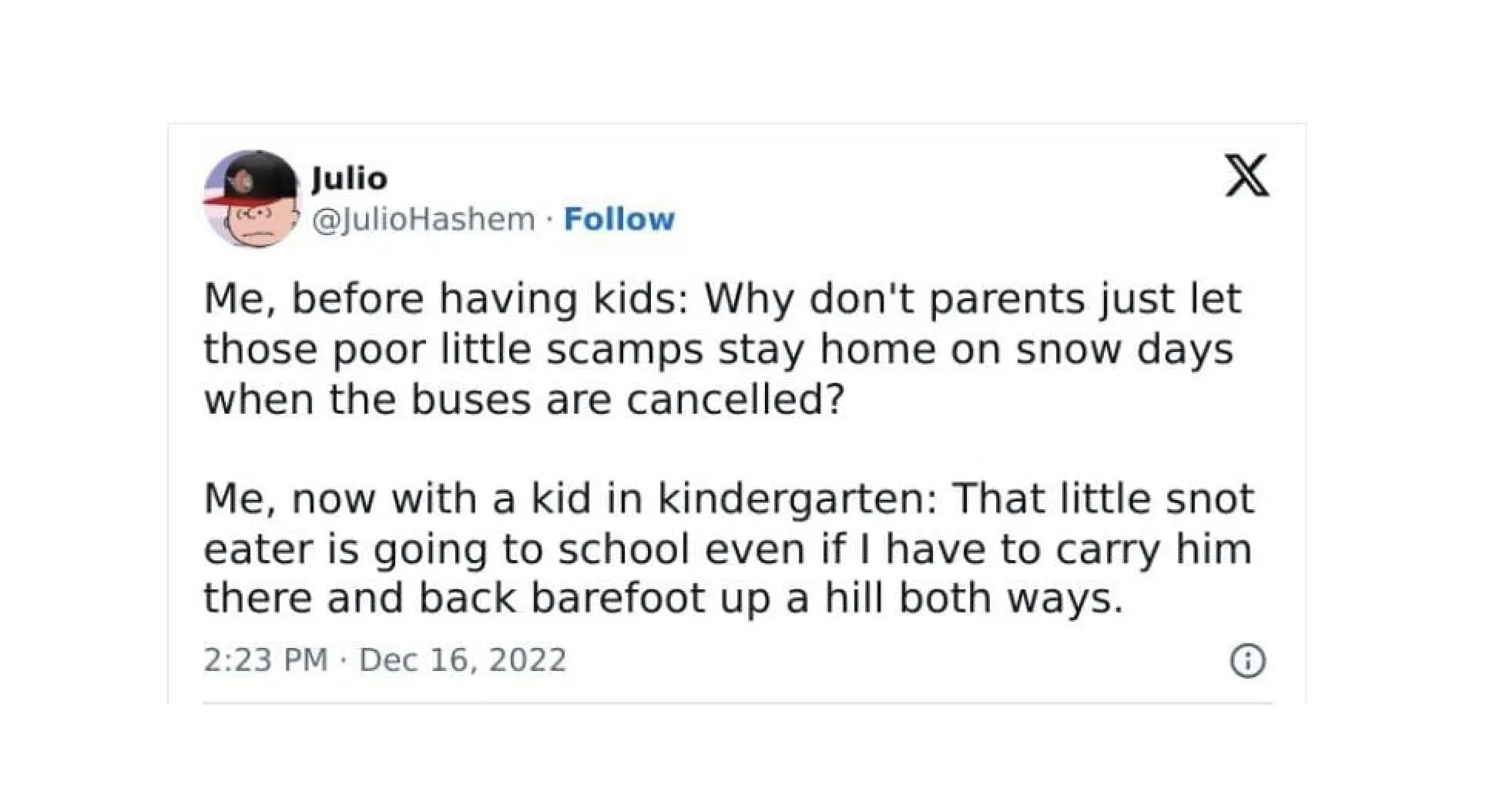Click the phrase "snow days"
This screenshot has height=812, width=1493.
point(1124,349)
